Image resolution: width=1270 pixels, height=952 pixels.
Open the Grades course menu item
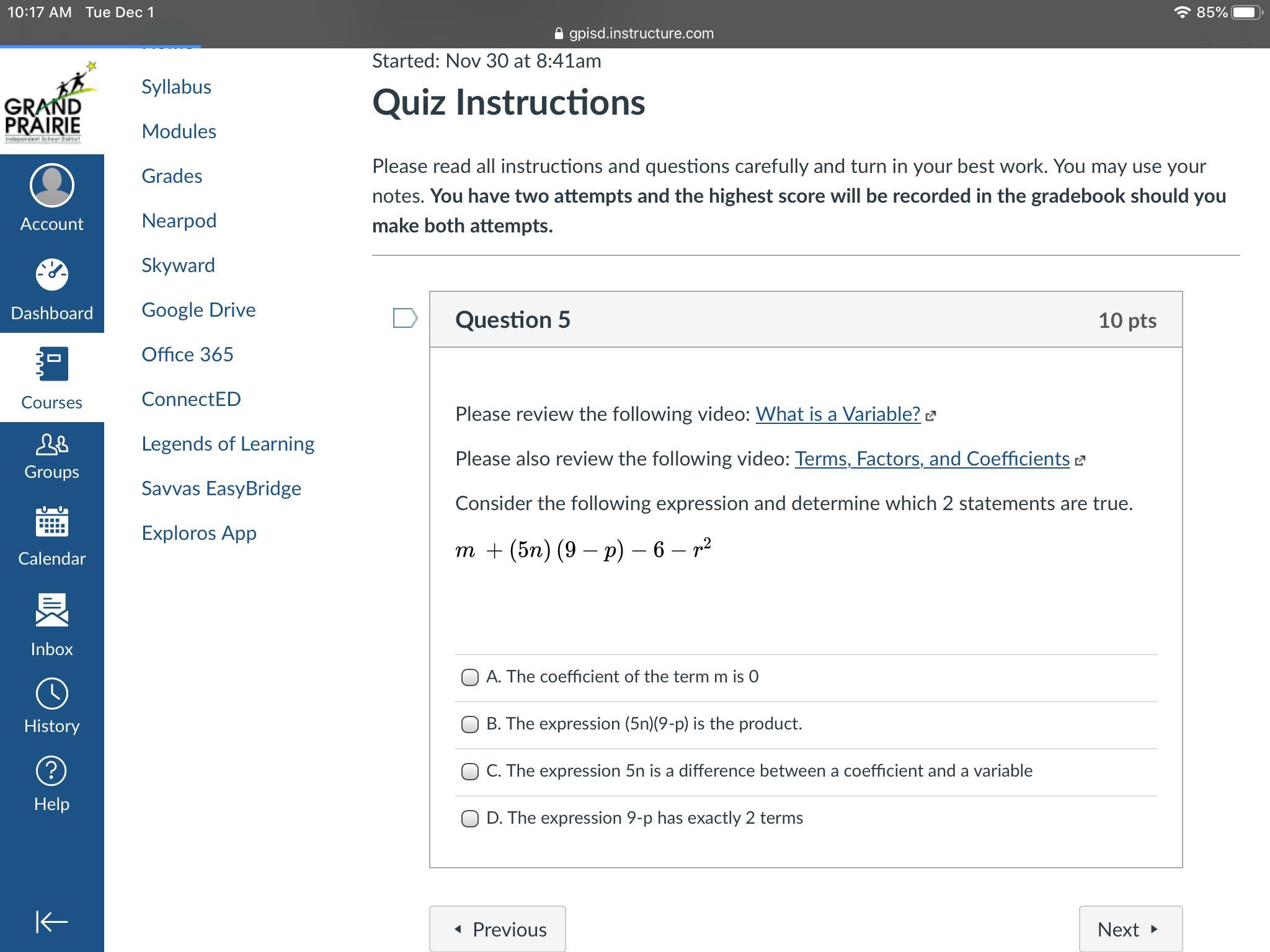coord(172,176)
